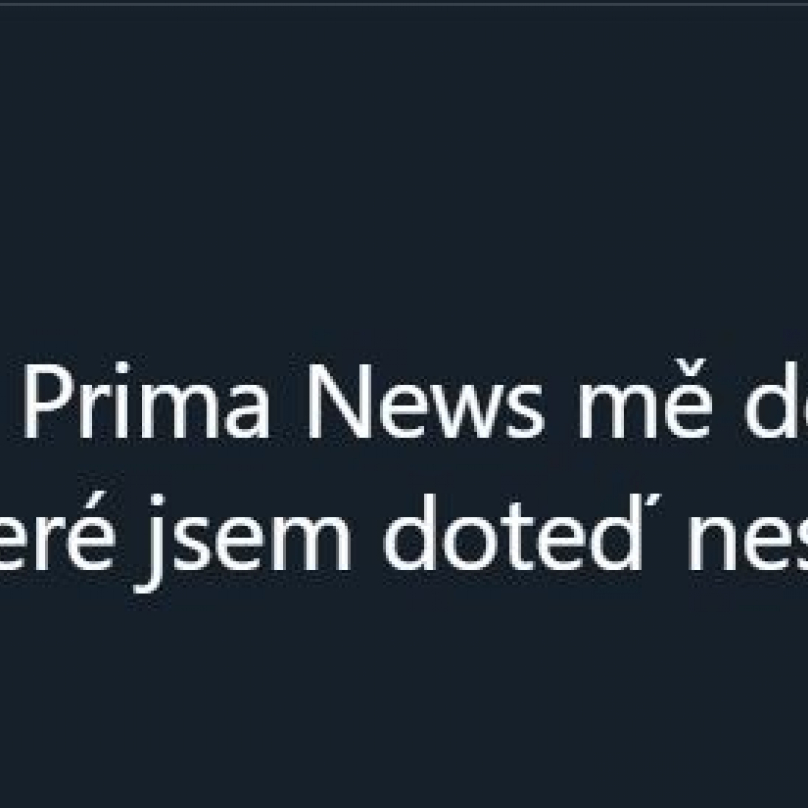Select the word "mě" with the caron
The height and width of the screenshot is (808, 808).
(643, 399)
